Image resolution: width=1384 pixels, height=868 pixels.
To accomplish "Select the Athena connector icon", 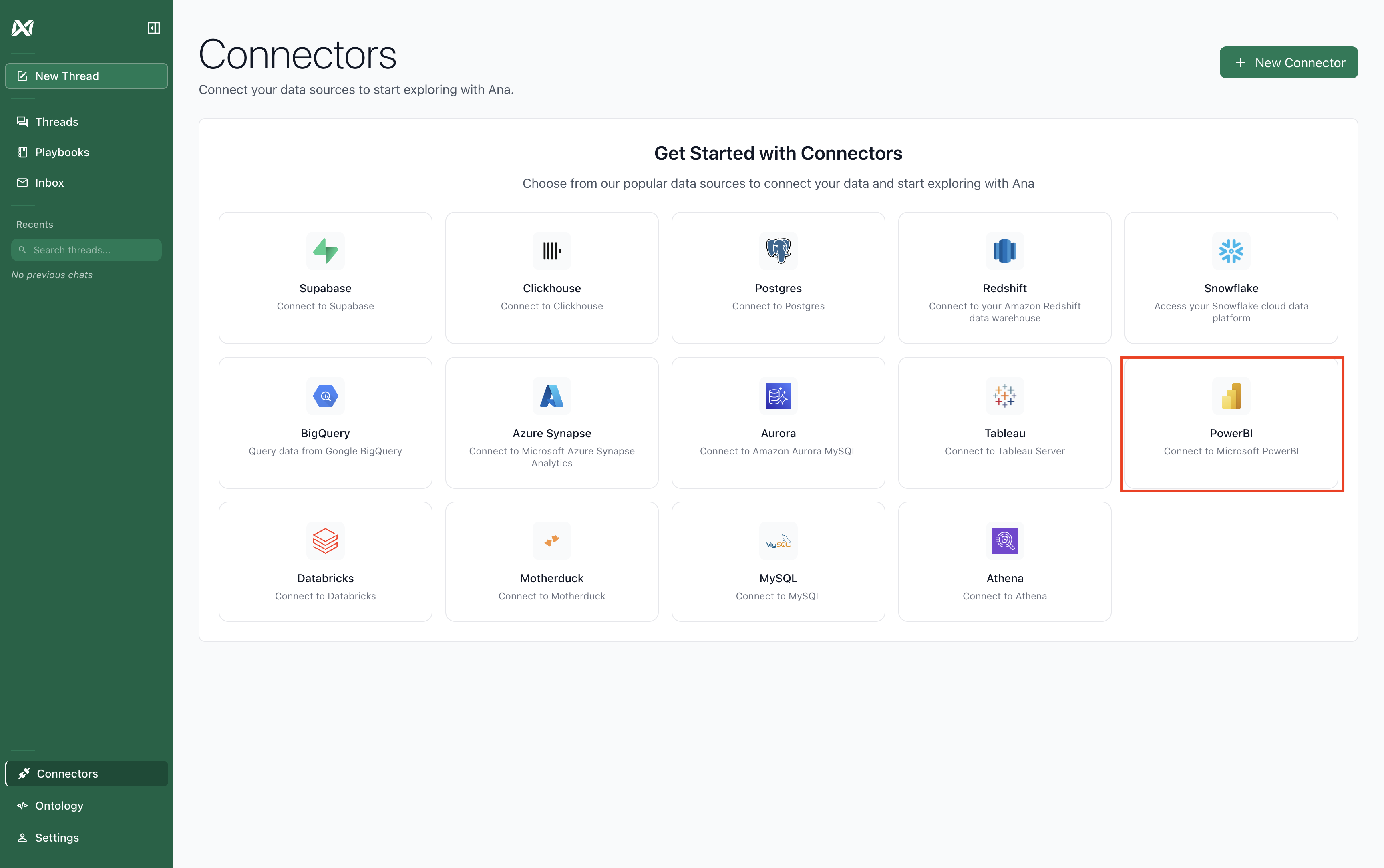I will pos(1004,541).
